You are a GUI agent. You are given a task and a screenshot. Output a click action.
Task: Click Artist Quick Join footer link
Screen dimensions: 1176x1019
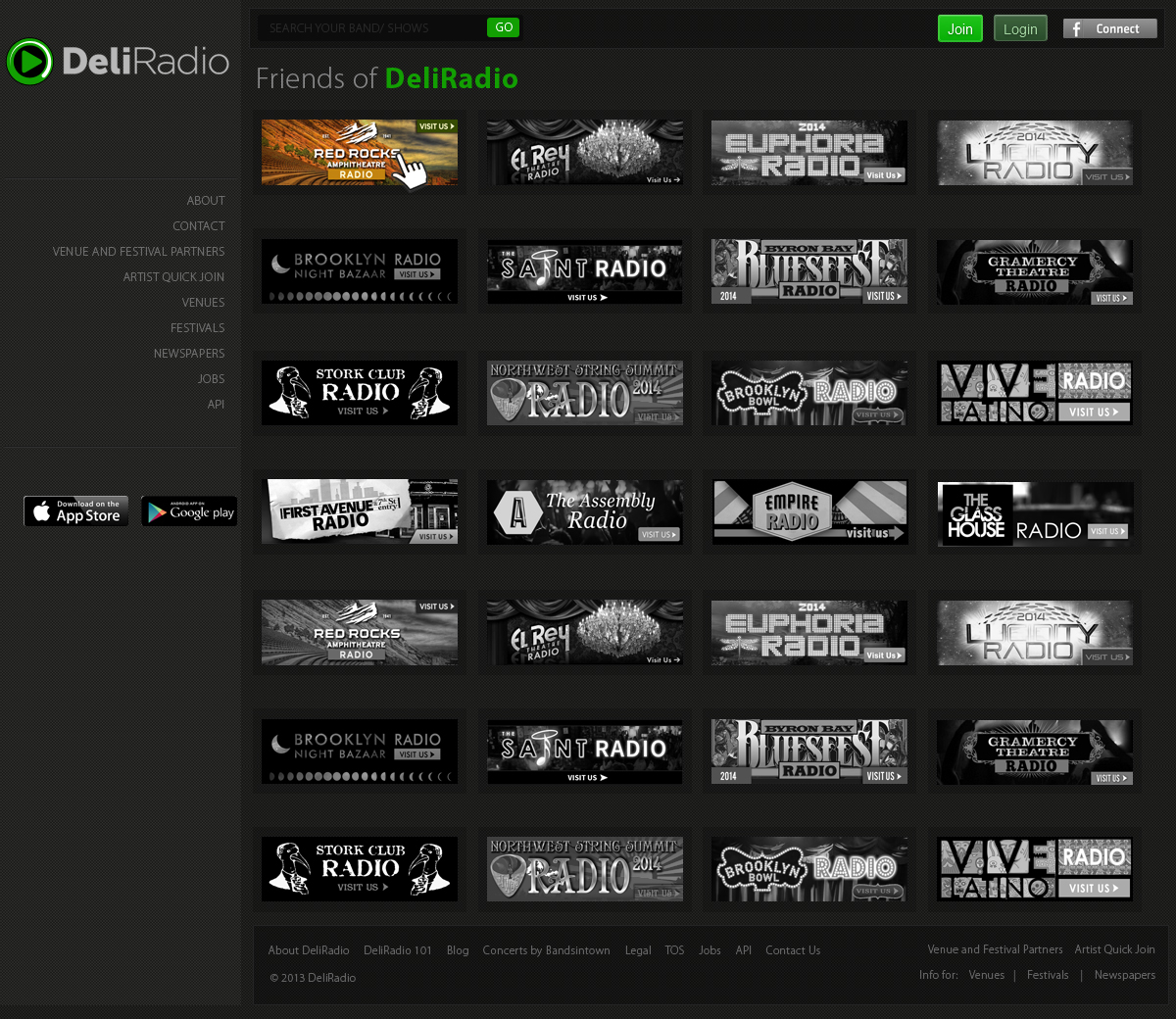coord(1114,949)
